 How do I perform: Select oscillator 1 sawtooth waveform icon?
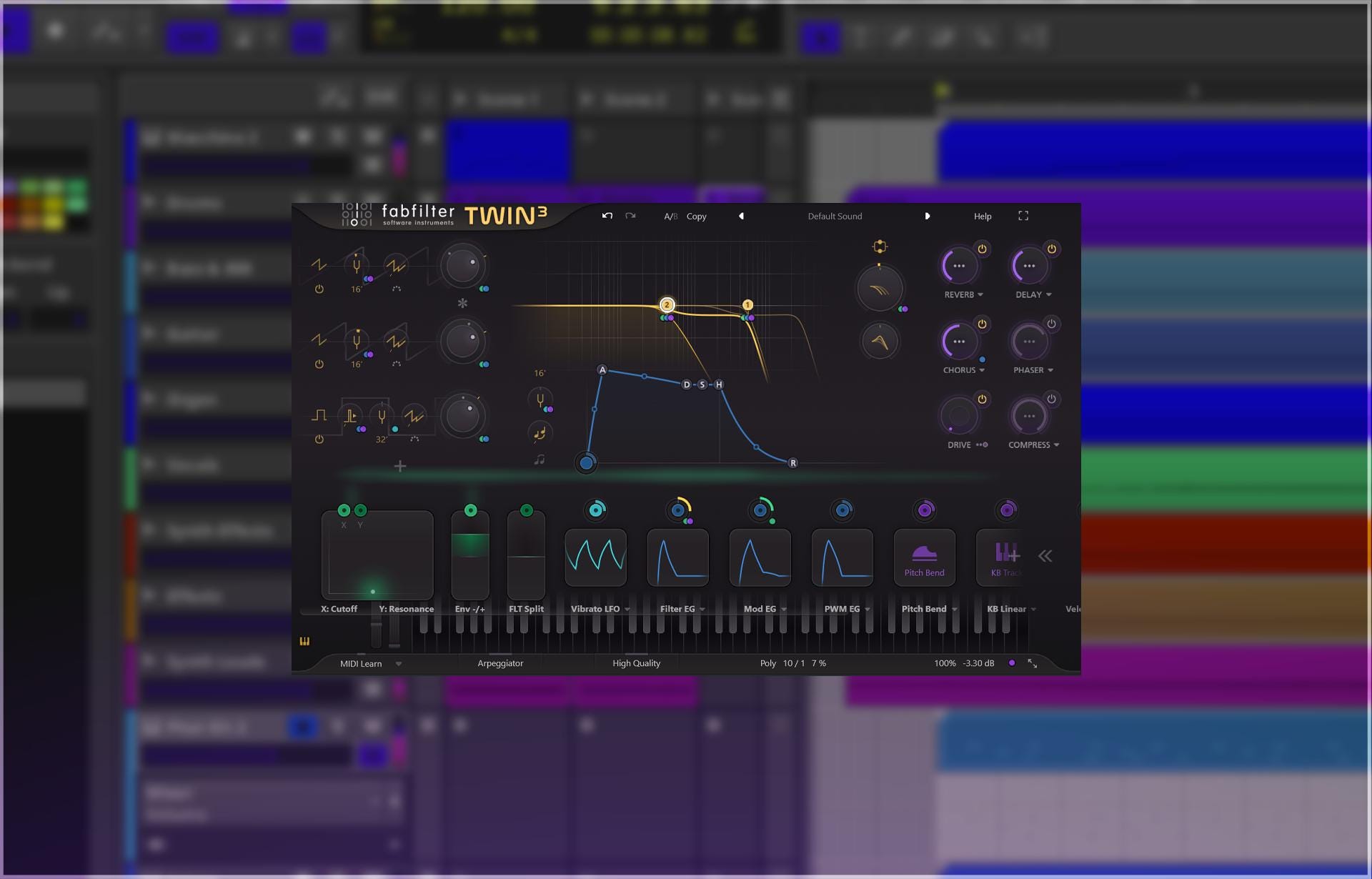319,265
